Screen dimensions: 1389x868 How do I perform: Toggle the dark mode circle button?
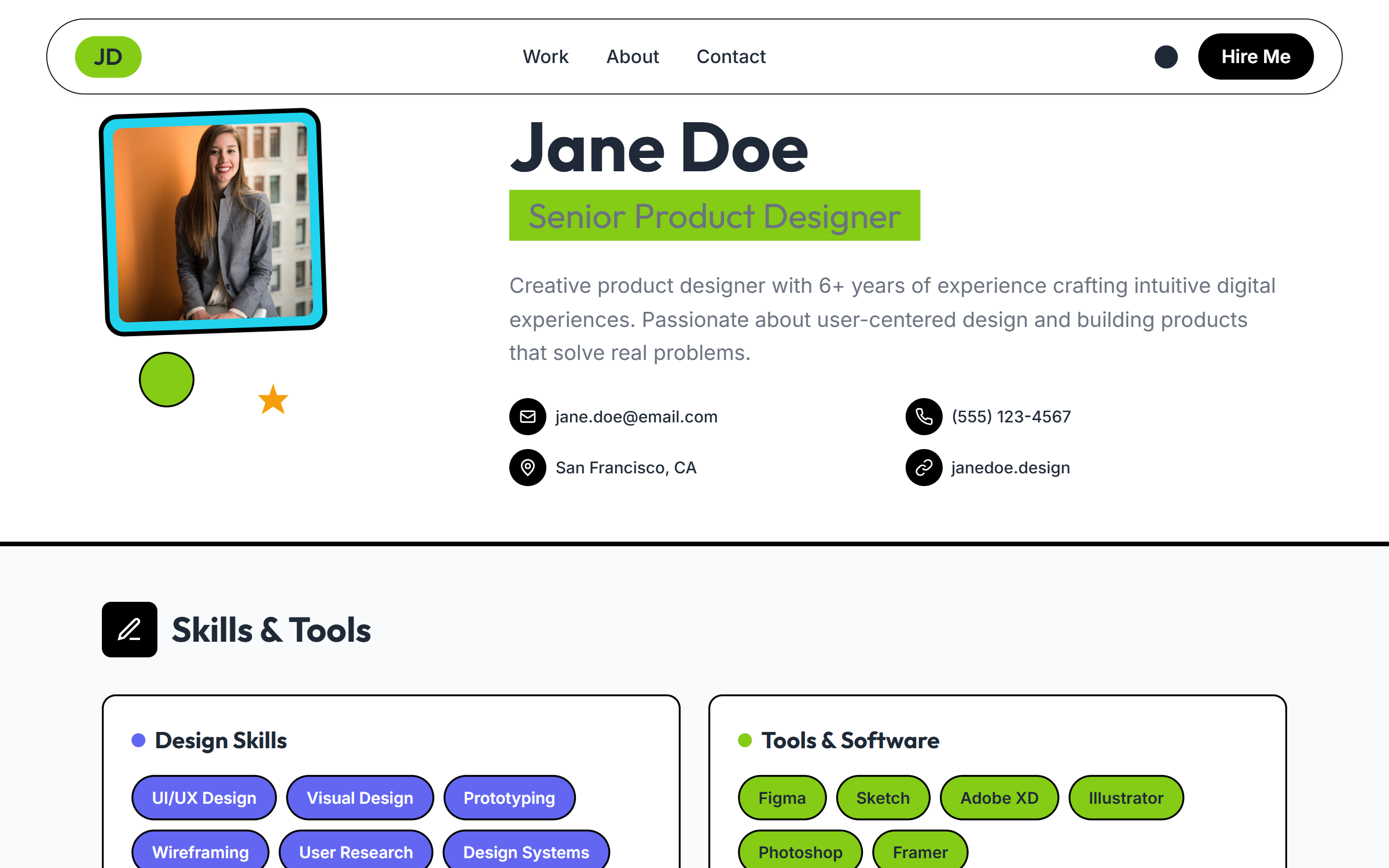tap(1166, 57)
